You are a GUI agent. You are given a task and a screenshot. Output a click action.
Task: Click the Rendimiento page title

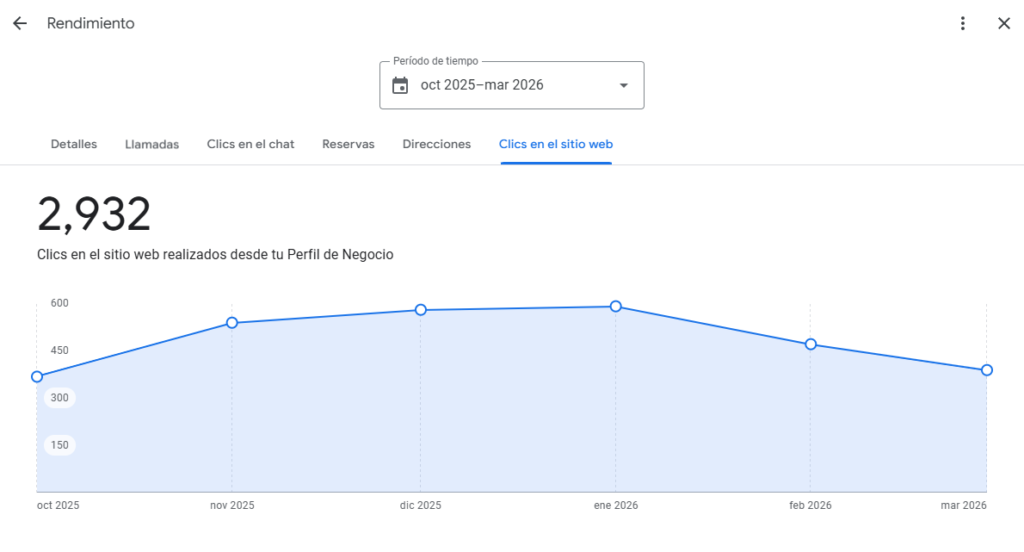click(x=91, y=24)
